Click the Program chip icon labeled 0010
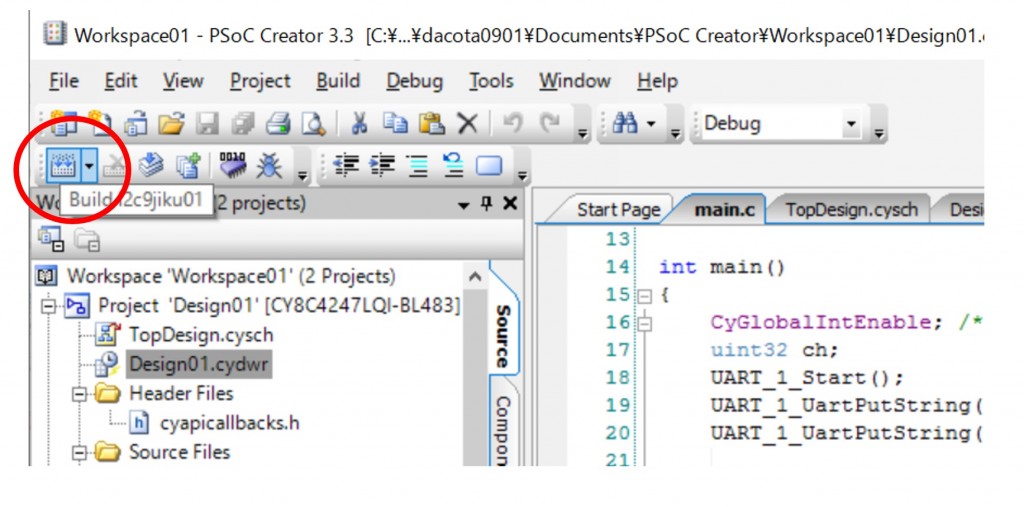 (232, 167)
